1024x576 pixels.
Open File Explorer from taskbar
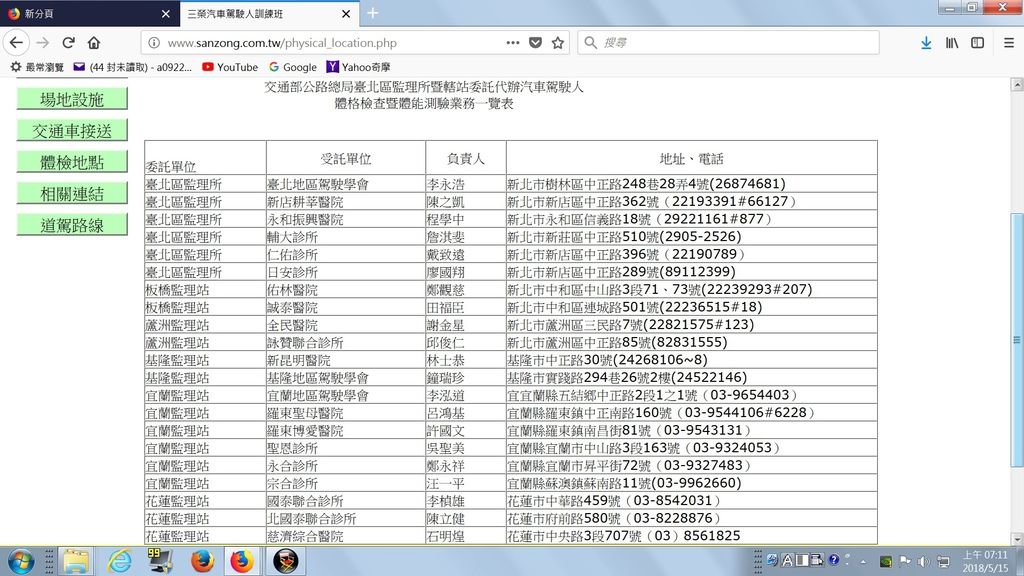coord(76,561)
